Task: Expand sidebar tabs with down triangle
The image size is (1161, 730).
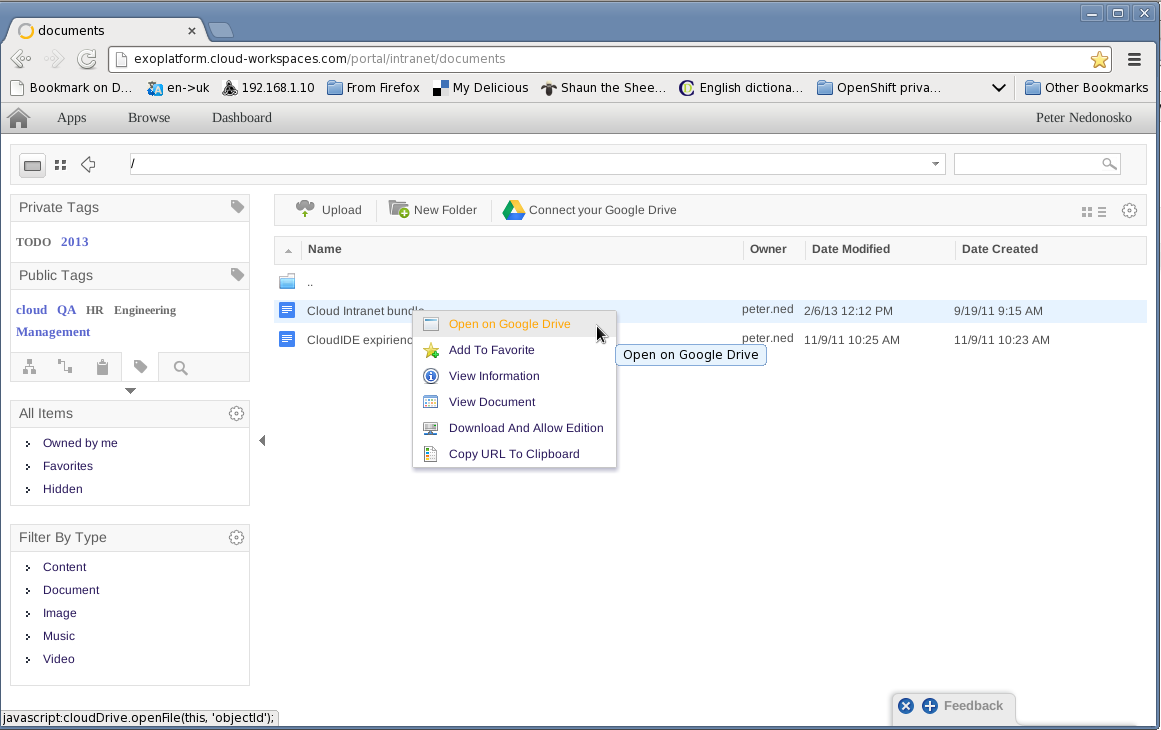Action: click(x=130, y=390)
